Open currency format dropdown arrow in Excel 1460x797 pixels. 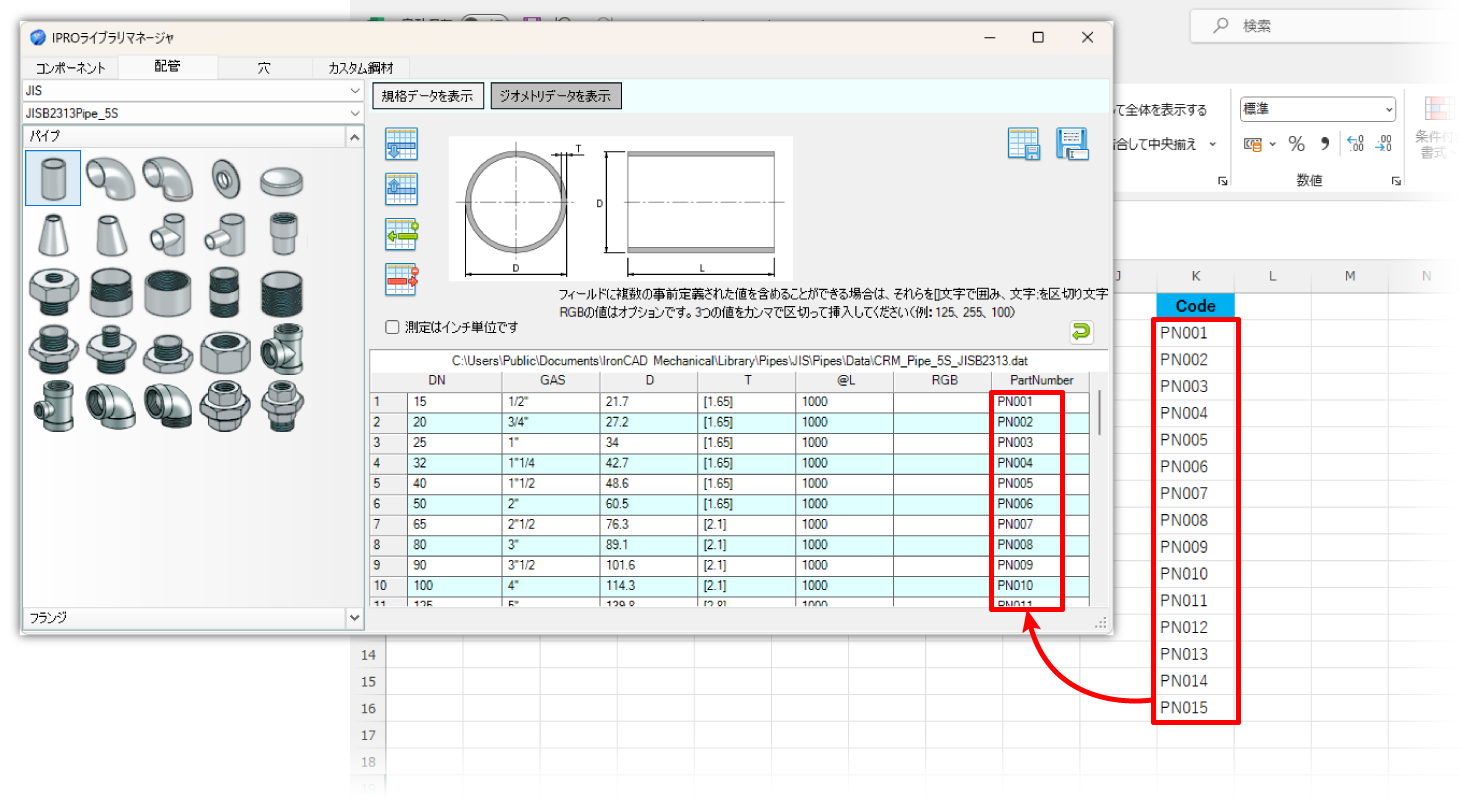click(x=1273, y=144)
